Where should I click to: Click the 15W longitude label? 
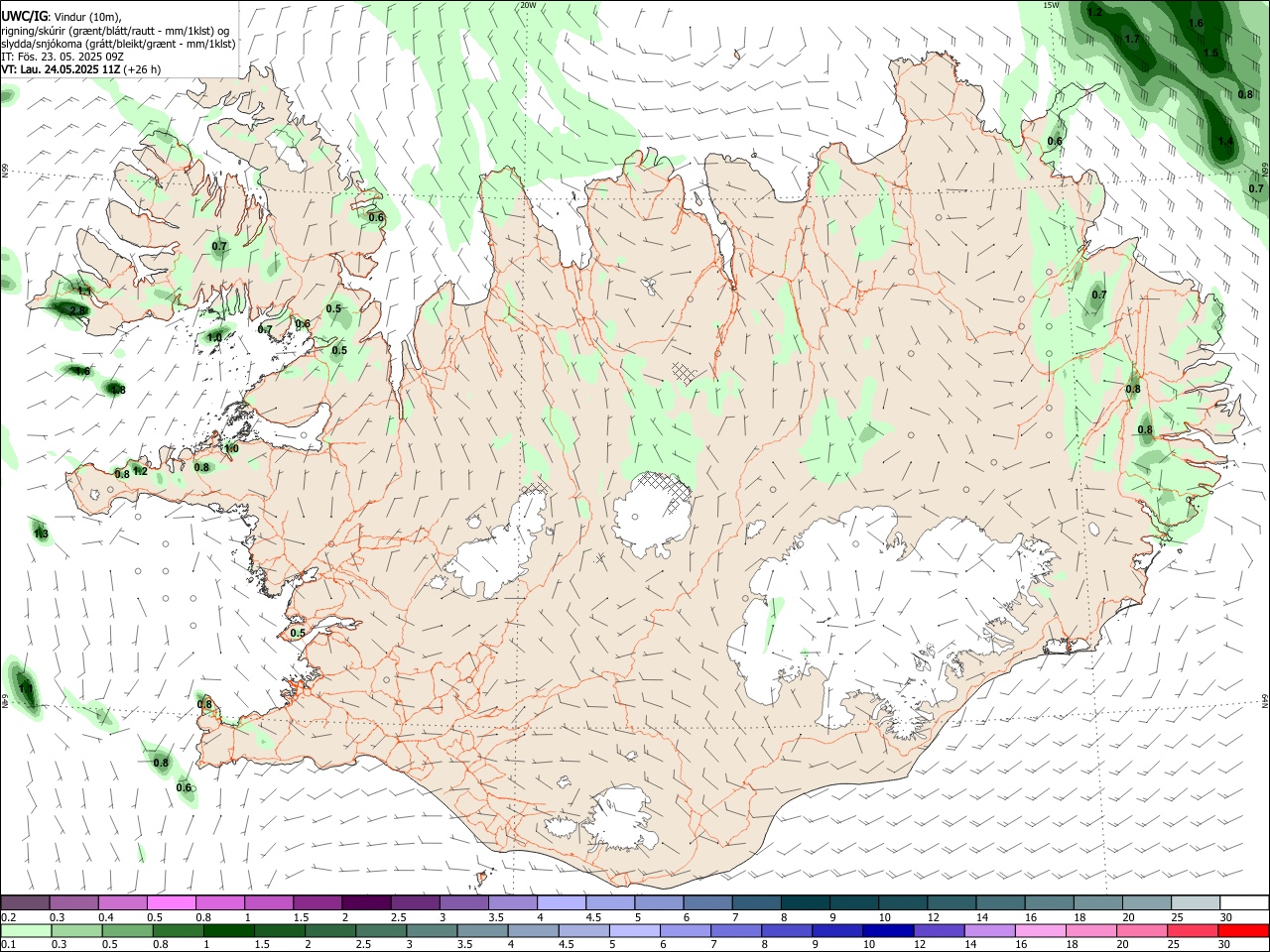[x=1051, y=5]
